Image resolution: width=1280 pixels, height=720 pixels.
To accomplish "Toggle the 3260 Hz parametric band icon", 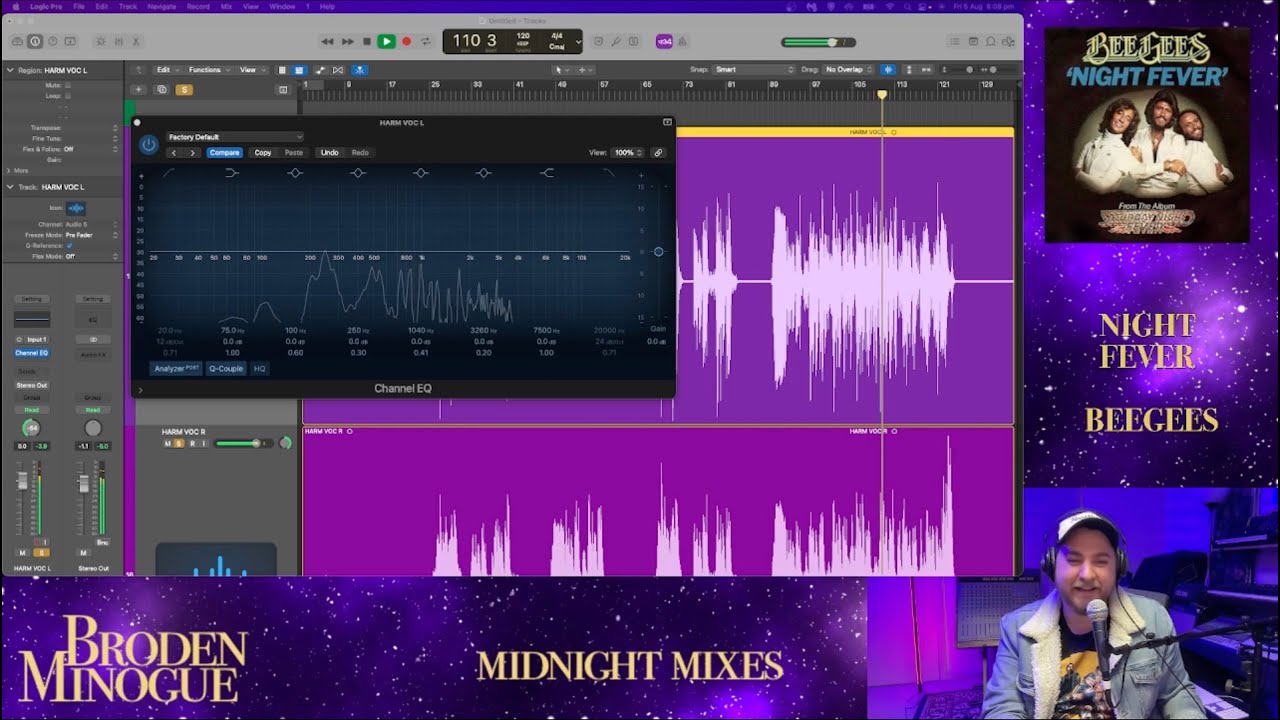I will pos(484,173).
